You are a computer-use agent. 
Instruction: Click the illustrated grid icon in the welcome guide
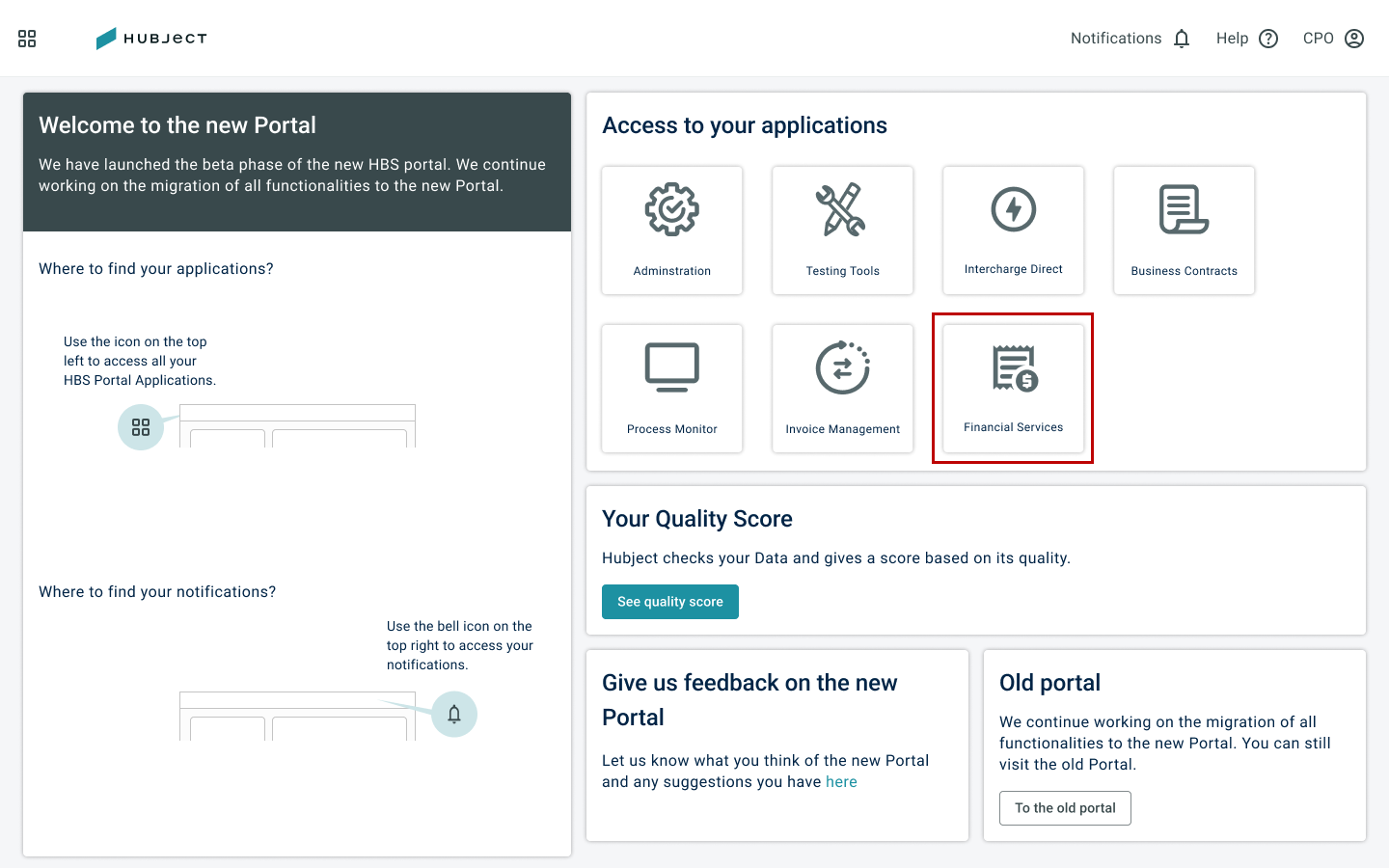tap(141, 427)
